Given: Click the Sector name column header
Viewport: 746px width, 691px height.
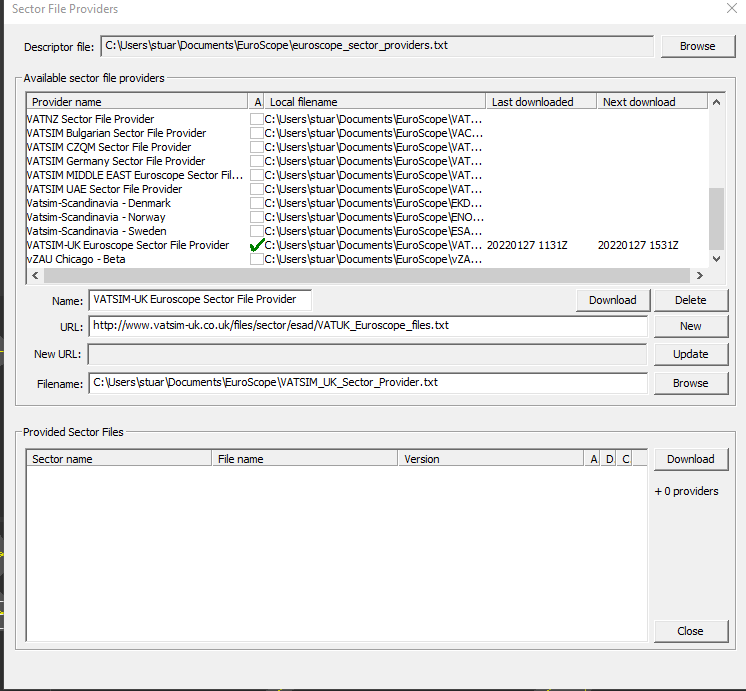Looking at the screenshot, I should coord(118,459).
